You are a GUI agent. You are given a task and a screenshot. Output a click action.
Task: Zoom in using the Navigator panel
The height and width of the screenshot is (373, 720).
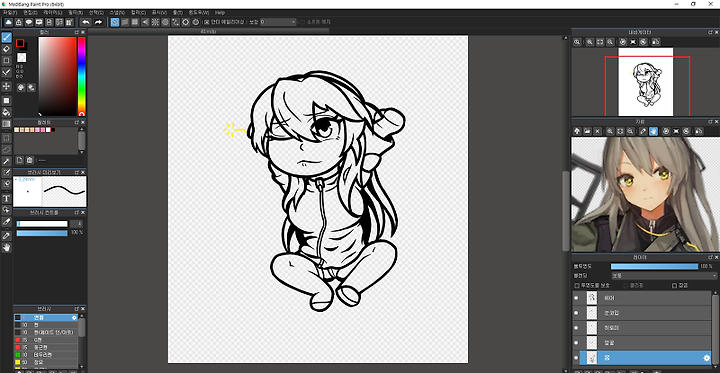tap(590, 42)
